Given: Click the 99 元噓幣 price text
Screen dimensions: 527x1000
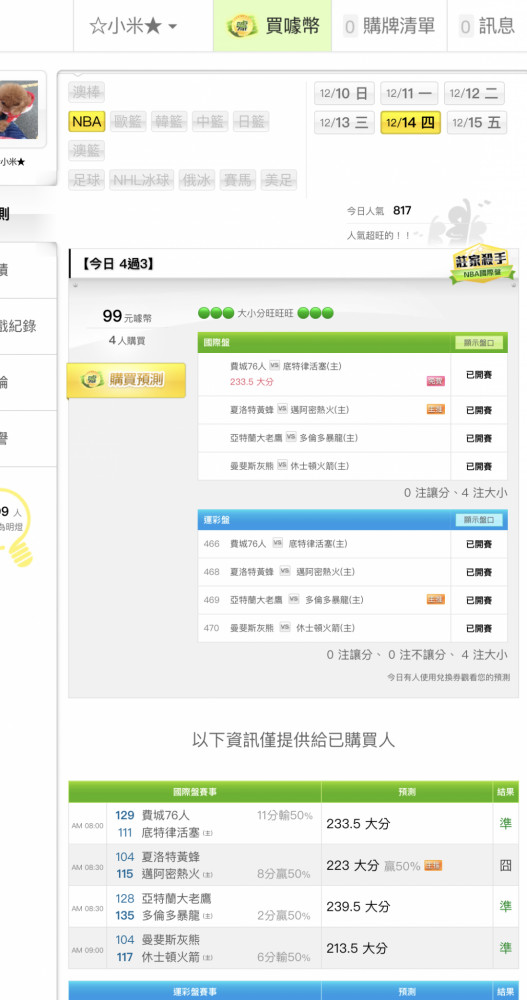Looking at the screenshot, I should tap(127, 316).
